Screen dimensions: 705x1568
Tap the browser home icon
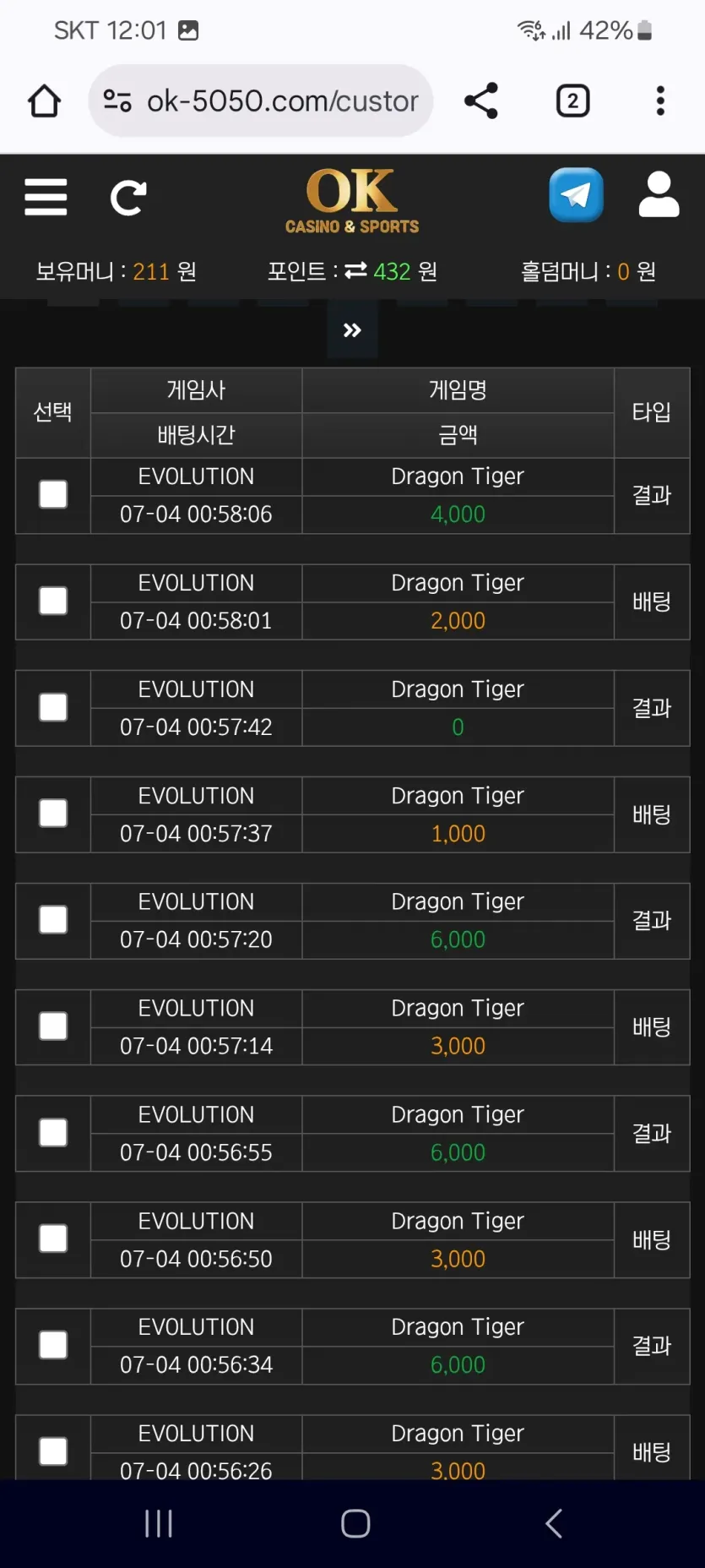coord(44,101)
